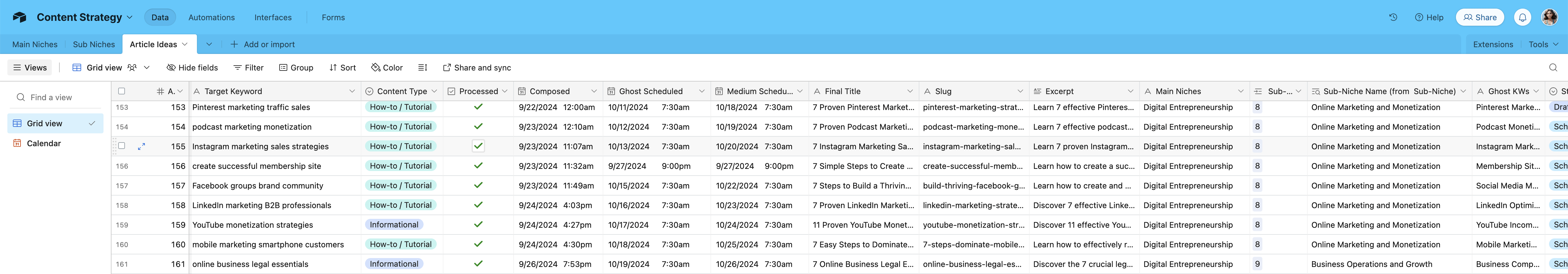Open Filter options
This screenshot has width=1568, height=274.
click(248, 68)
